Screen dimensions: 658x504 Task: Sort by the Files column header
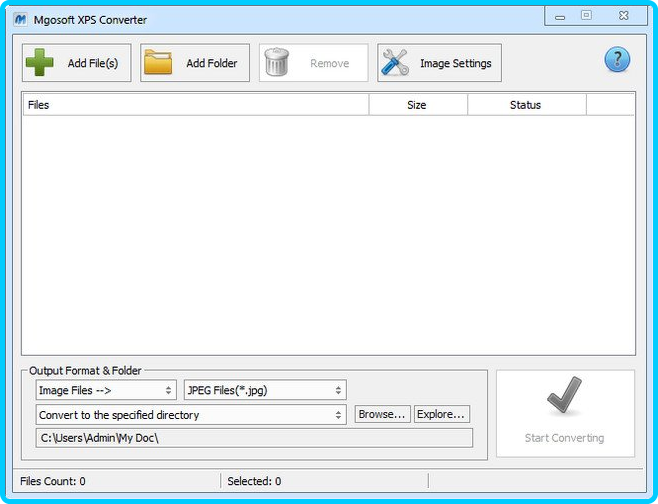coord(195,105)
